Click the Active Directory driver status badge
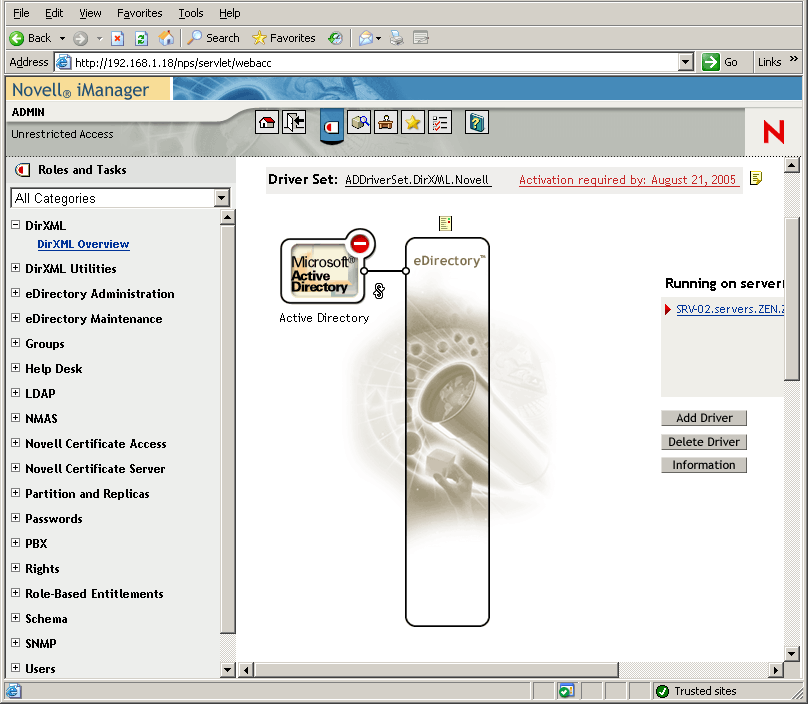The height and width of the screenshot is (704, 808). tap(359, 243)
